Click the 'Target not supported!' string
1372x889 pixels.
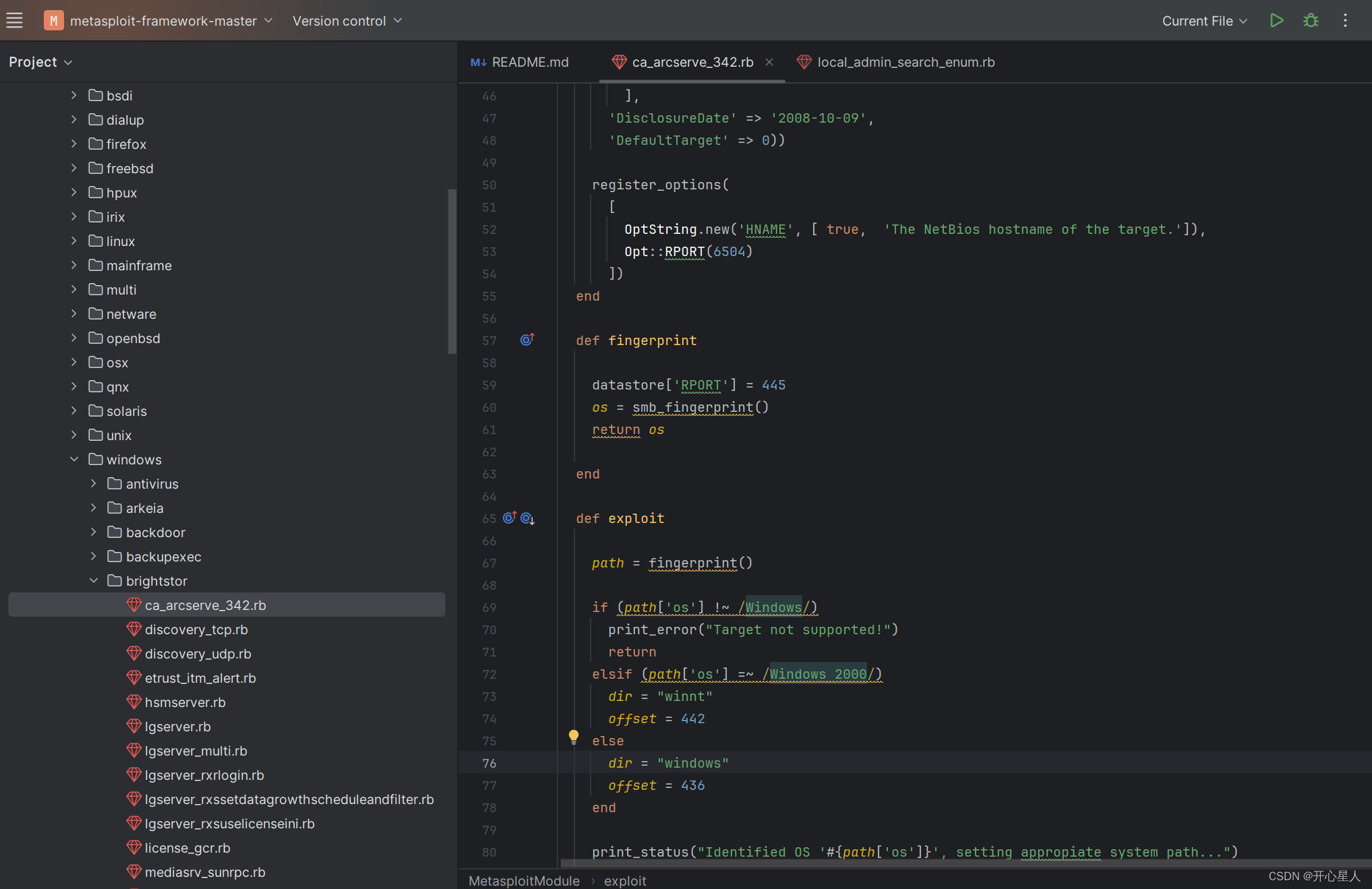point(798,630)
